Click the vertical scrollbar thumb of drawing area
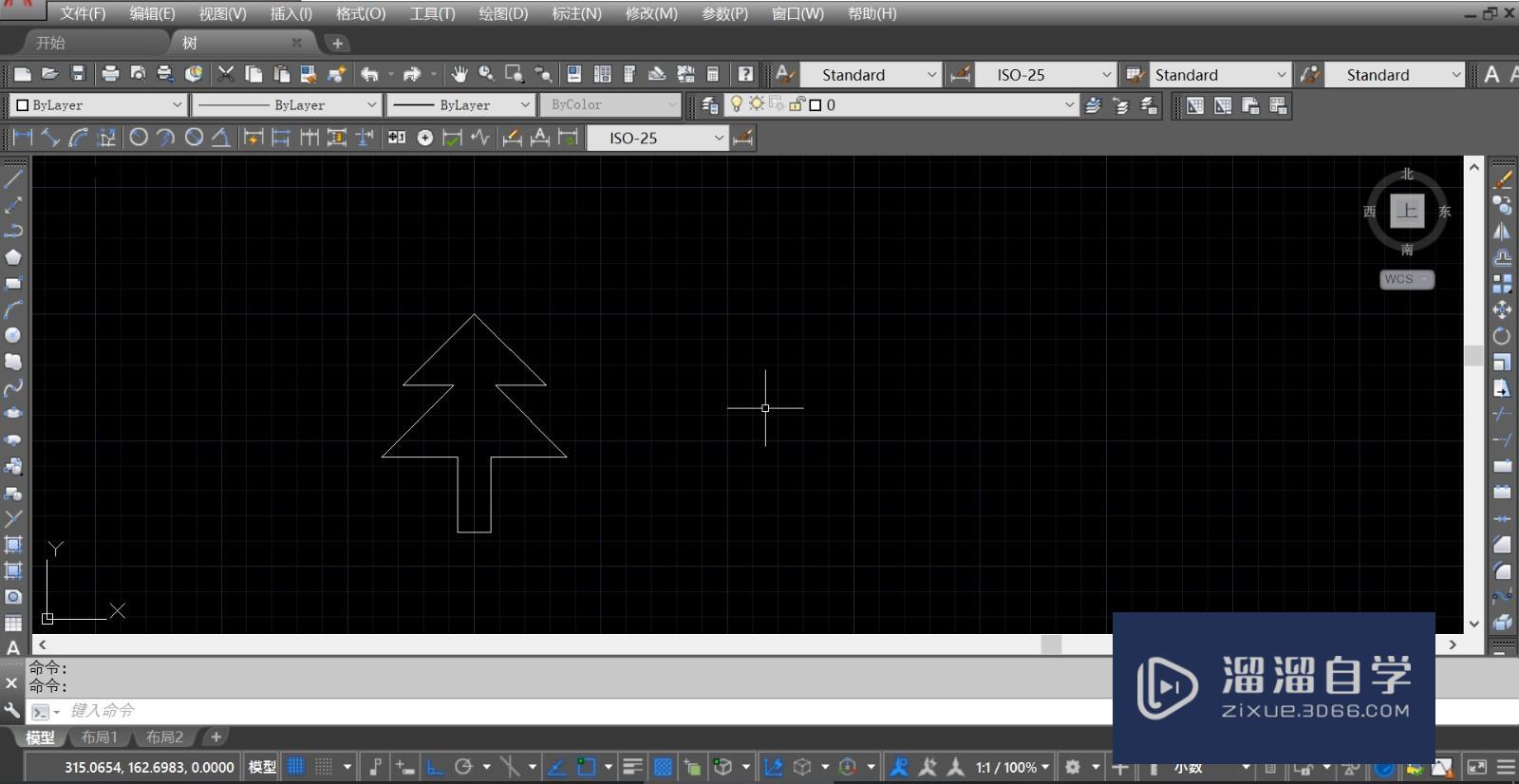This screenshot has width=1519, height=784. [1473, 355]
